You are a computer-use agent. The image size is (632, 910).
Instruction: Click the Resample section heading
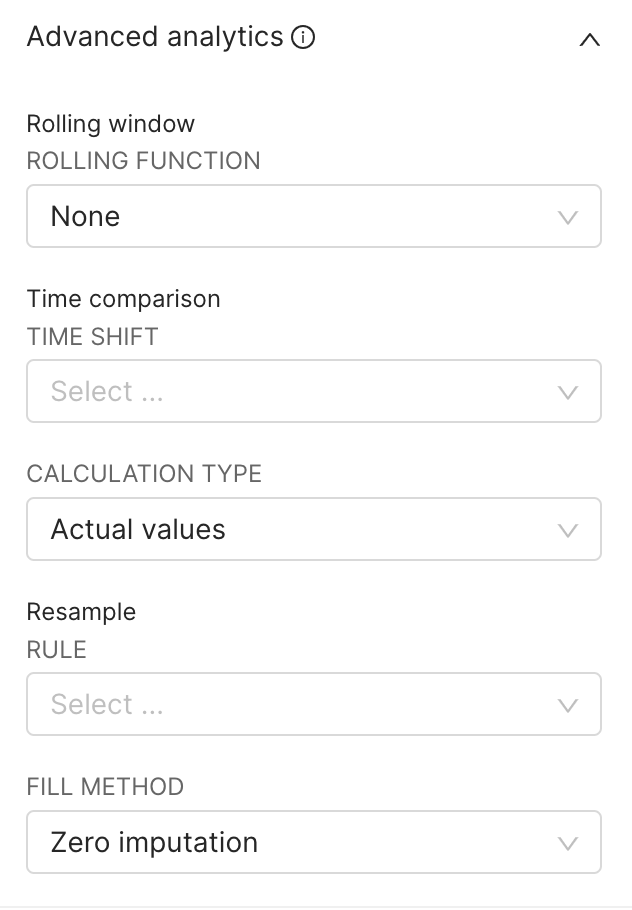(81, 612)
